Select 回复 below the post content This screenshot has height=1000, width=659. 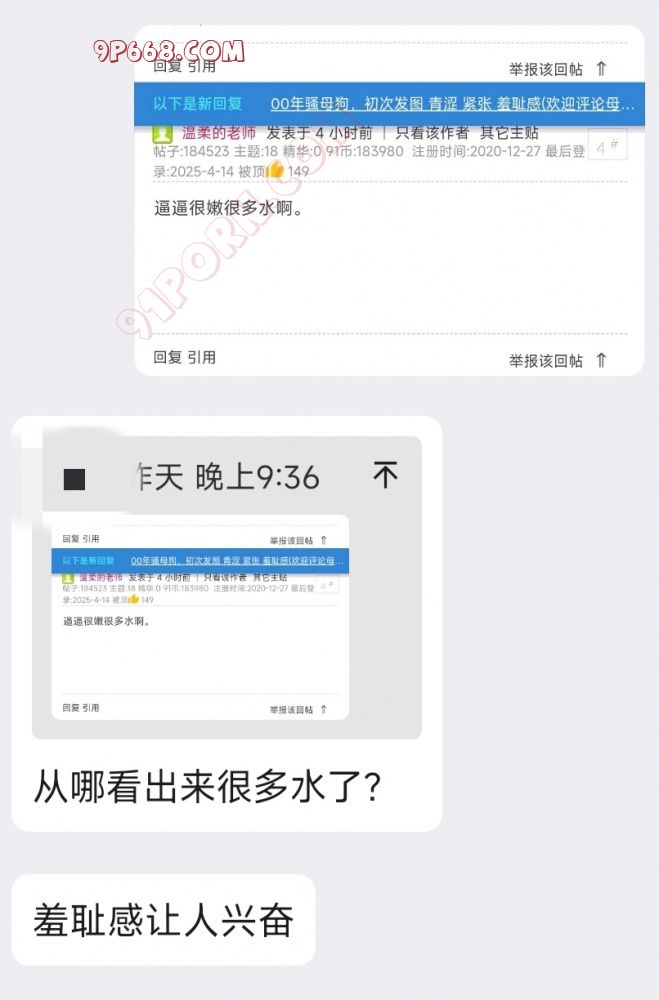(x=168, y=357)
